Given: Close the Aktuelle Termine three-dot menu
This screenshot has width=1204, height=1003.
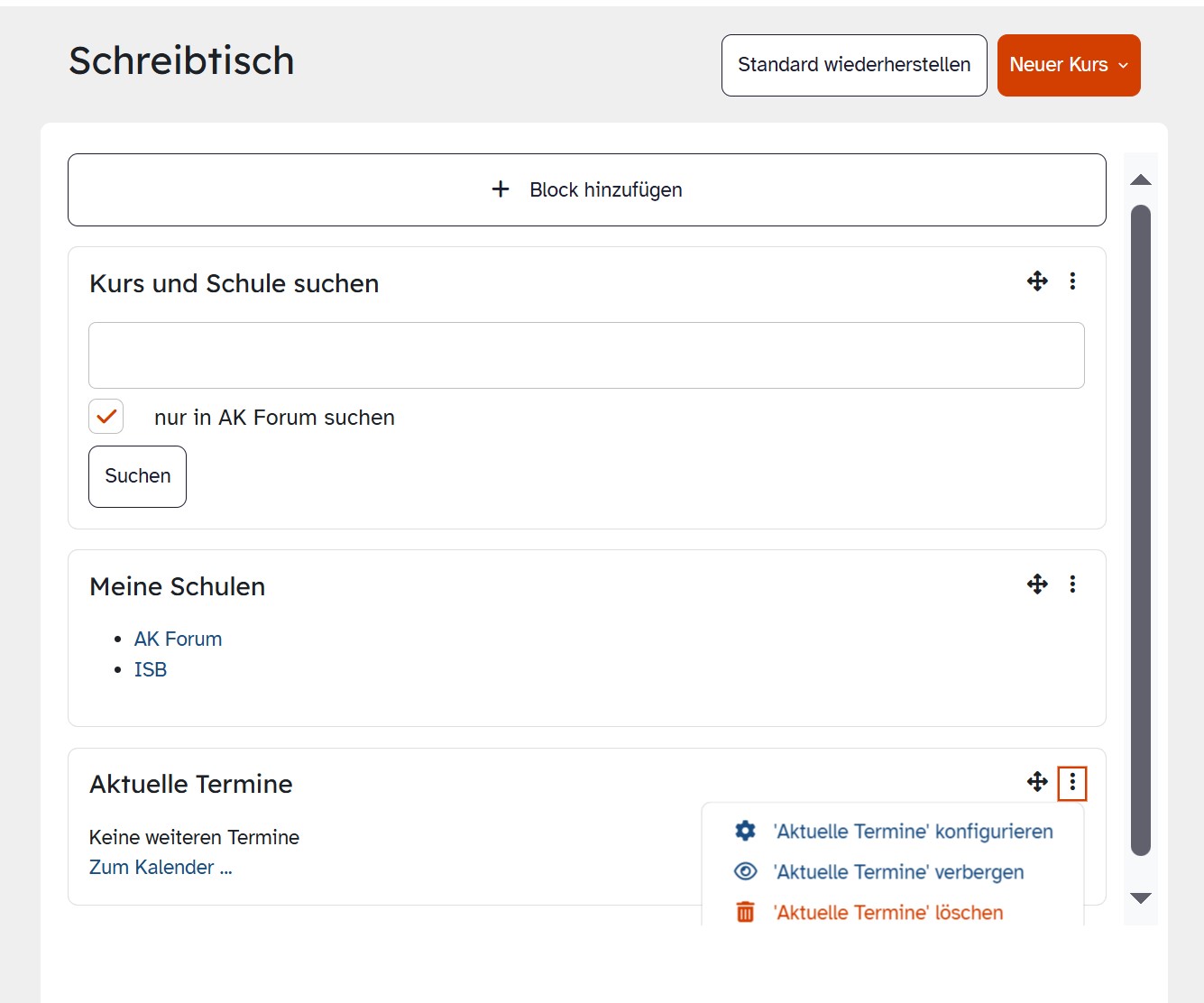Looking at the screenshot, I should tap(1072, 783).
